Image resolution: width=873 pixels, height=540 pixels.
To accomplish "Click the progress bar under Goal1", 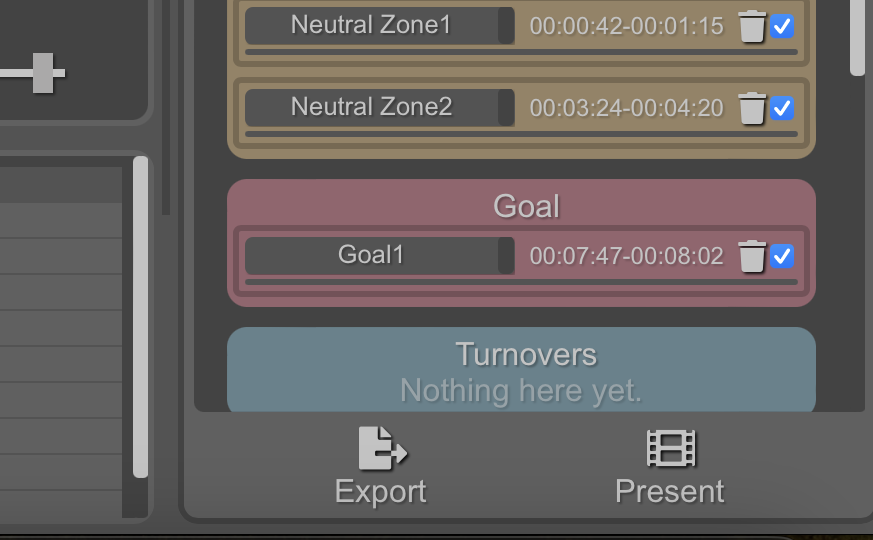I will point(521,282).
